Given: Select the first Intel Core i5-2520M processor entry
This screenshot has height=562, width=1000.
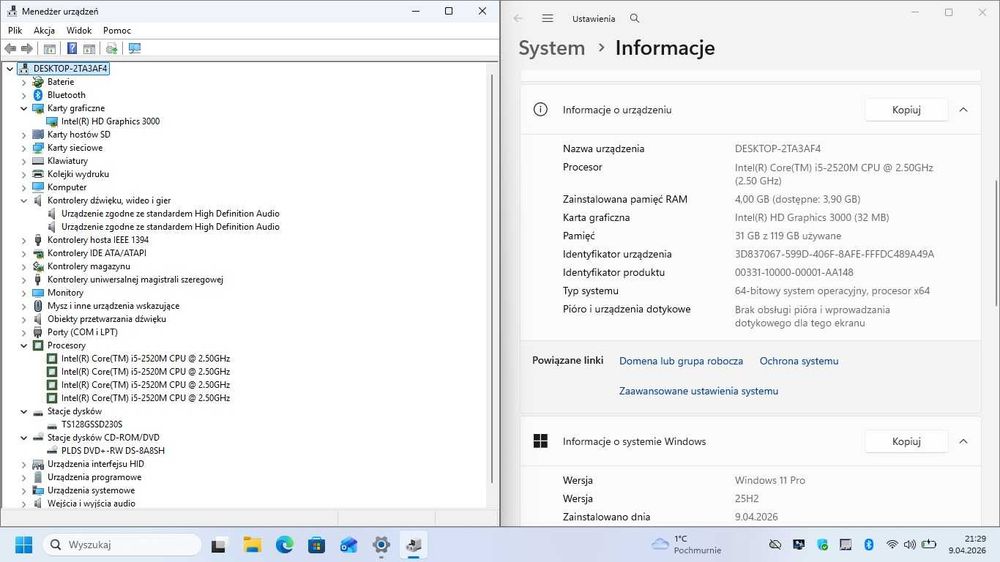Looking at the screenshot, I should [145, 359].
